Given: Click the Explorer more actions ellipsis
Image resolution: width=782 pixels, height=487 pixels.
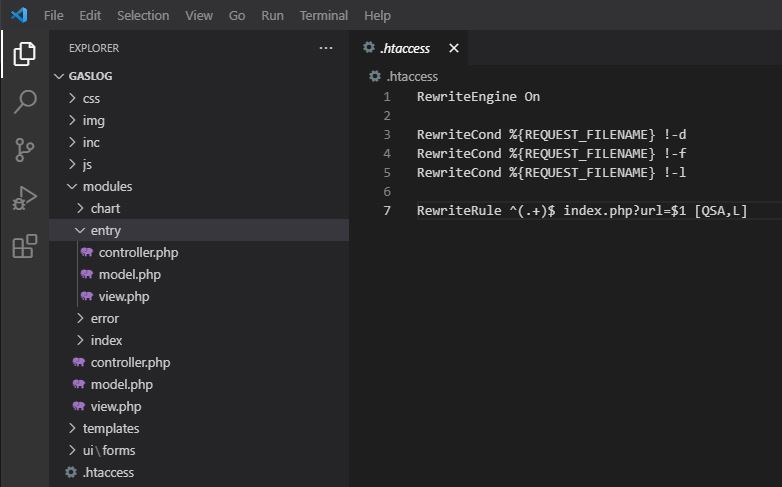Looking at the screenshot, I should [x=326, y=48].
